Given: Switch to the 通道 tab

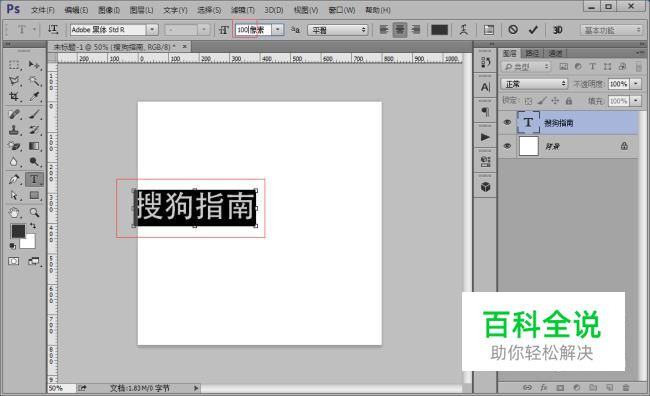Looking at the screenshot, I should [x=555, y=53].
